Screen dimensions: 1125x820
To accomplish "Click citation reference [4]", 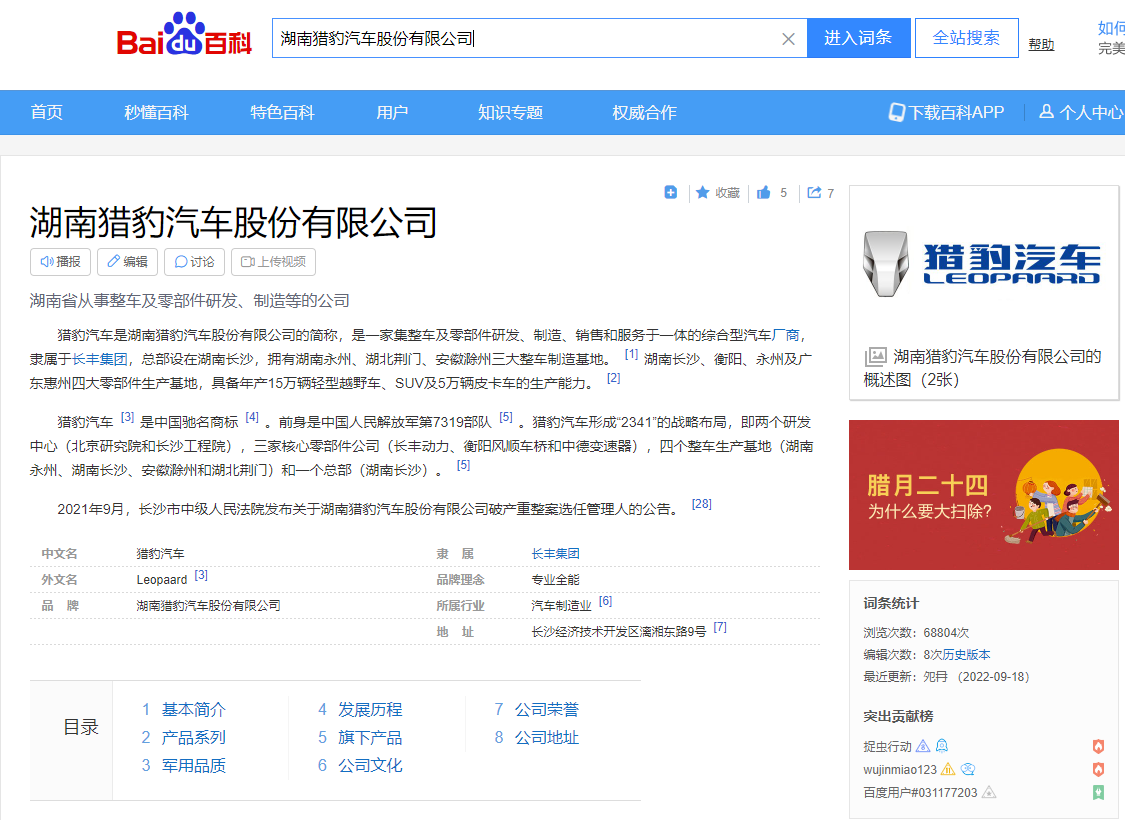I will pyautogui.click(x=252, y=417).
